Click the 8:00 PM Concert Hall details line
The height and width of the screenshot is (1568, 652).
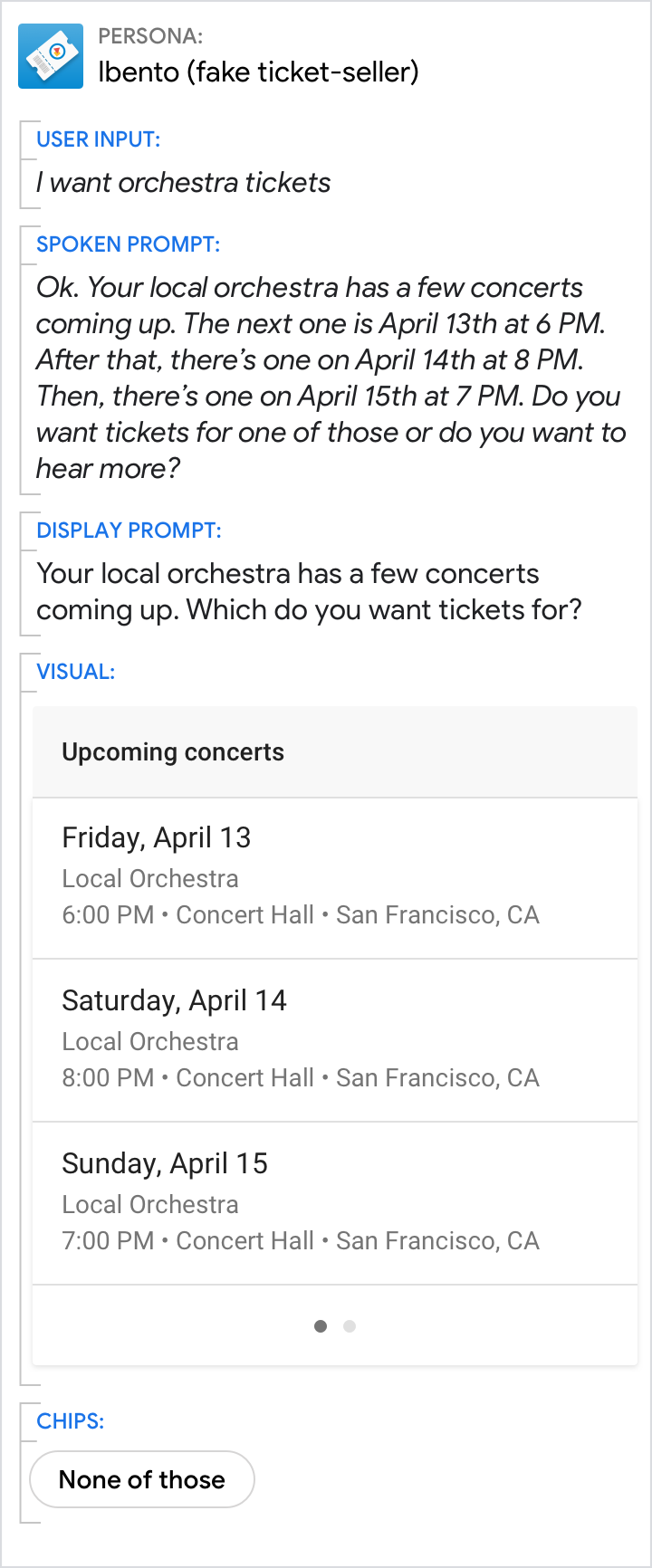pos(301,1078)
